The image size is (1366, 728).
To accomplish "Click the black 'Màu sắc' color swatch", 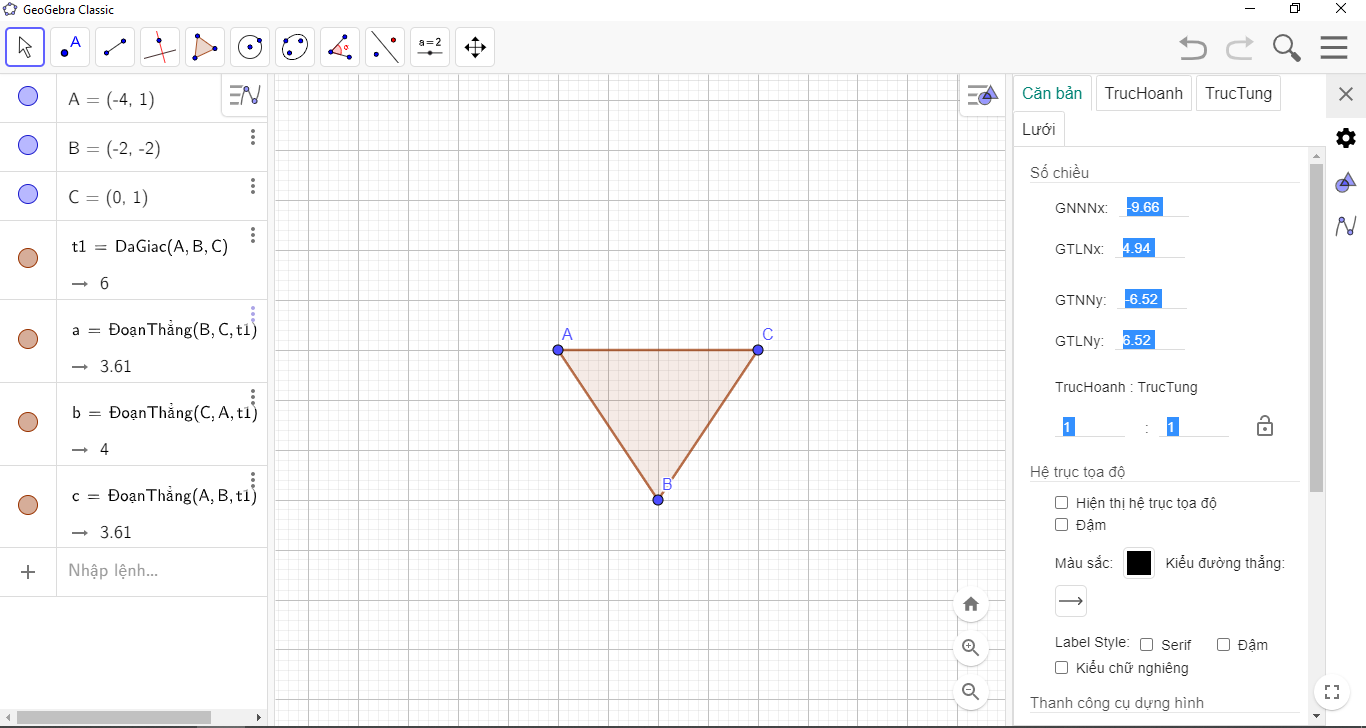I will pos(1139,563).
